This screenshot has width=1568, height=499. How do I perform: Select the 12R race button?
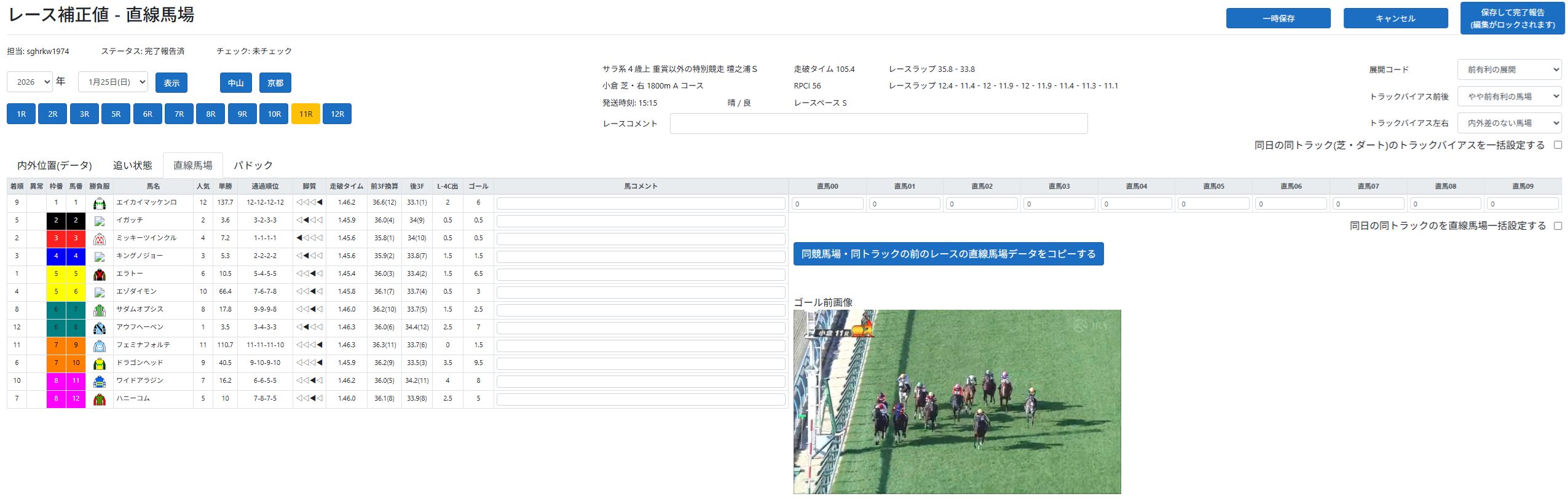pyautogui.click(x=337, y=114)
